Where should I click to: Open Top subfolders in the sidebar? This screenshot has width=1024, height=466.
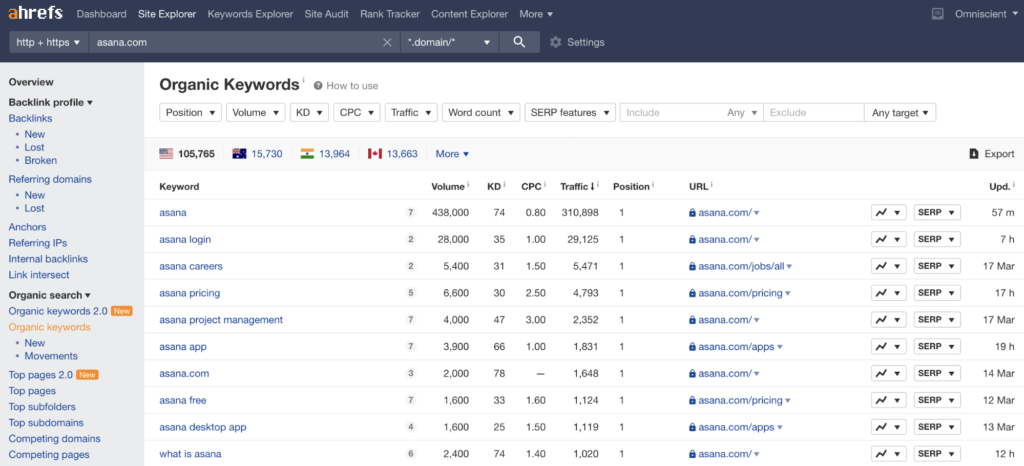click(41, 407)
